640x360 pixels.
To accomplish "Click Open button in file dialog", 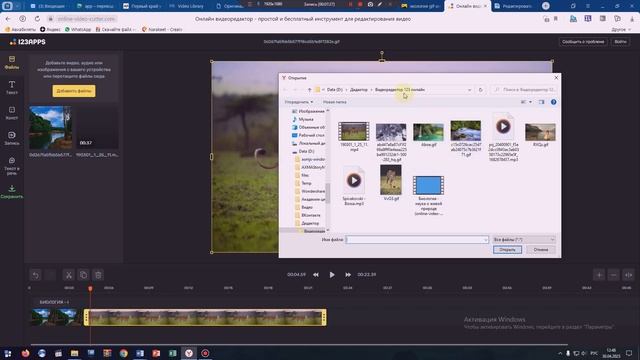I will click(507, 249).
